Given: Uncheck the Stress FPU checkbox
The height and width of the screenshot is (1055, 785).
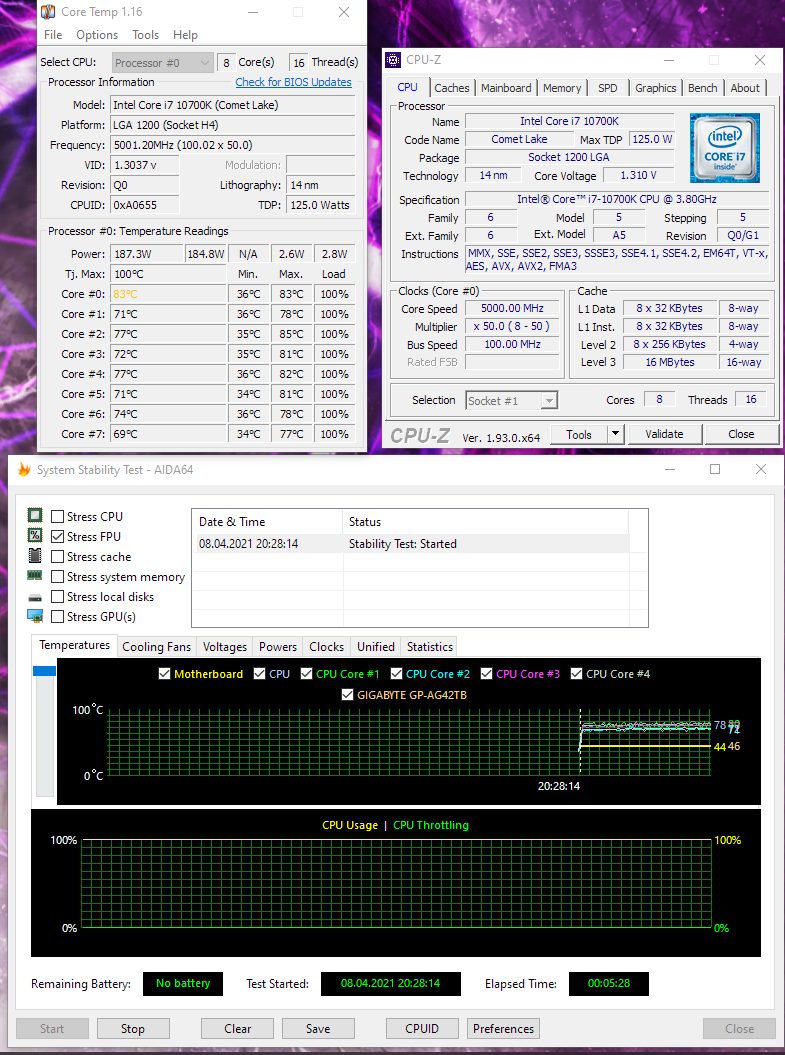Looking at the screenshot, I should pyautogui.click(x=58, y=536).
